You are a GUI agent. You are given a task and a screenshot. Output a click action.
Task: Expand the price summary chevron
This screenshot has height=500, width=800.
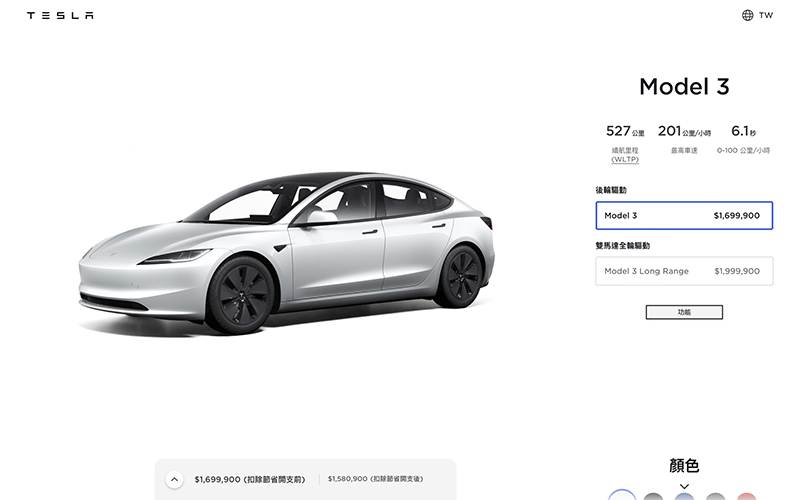pos(174,480)
